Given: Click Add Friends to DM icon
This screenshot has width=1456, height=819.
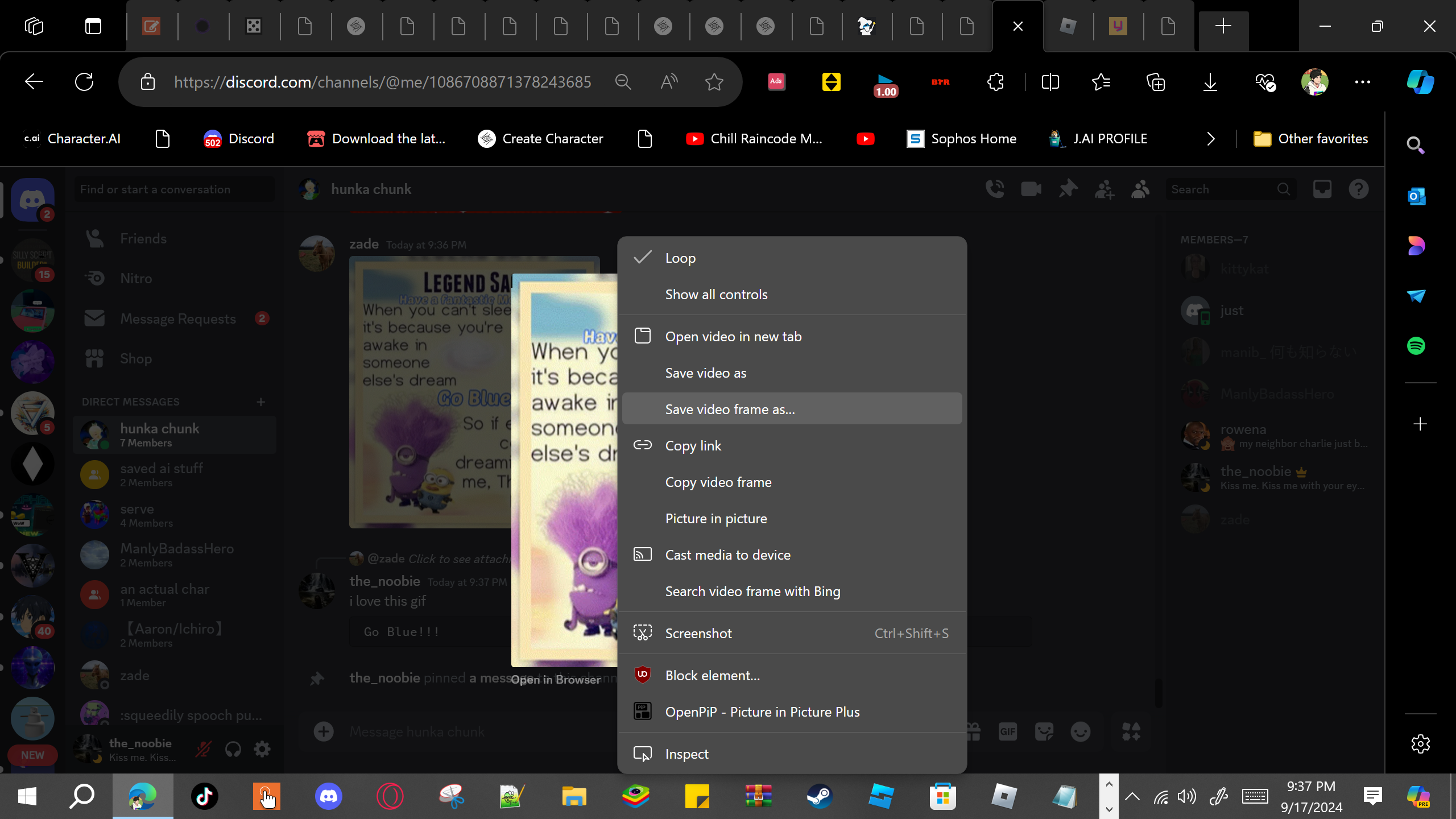Looking at the screenshot, I should (1104, 189).
